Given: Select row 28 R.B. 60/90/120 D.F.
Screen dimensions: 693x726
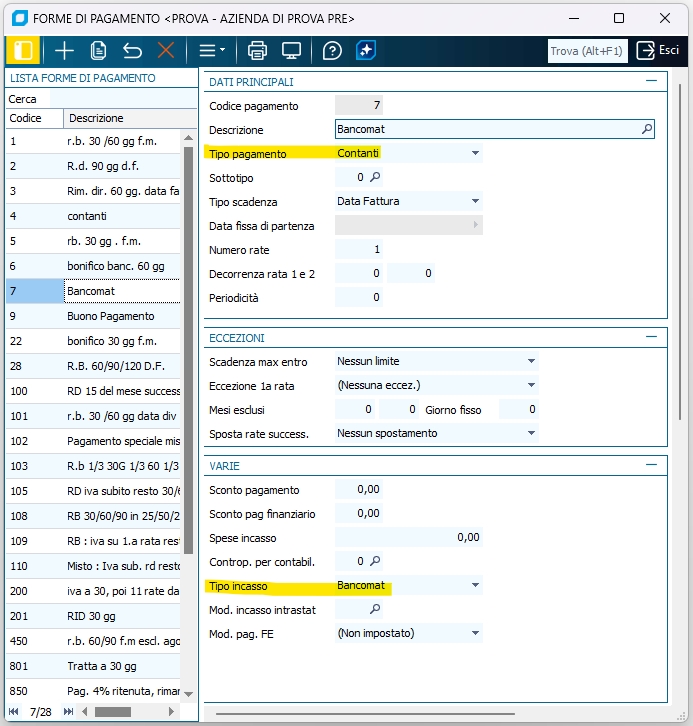Looking at the screenshot, I should pos(93,366).
